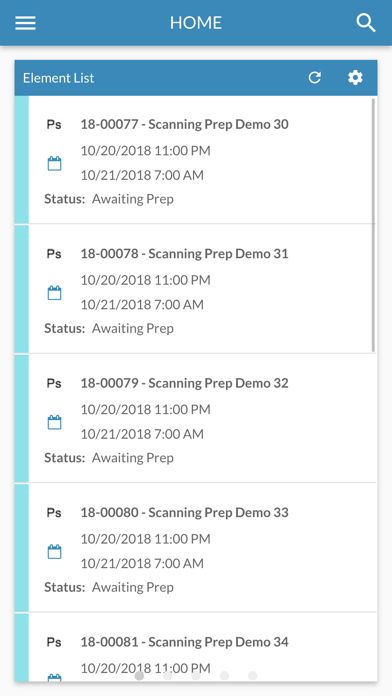Click calendar icon for 18-00077
This screenshot has height=696, width=392.
[x=54, y=163]
